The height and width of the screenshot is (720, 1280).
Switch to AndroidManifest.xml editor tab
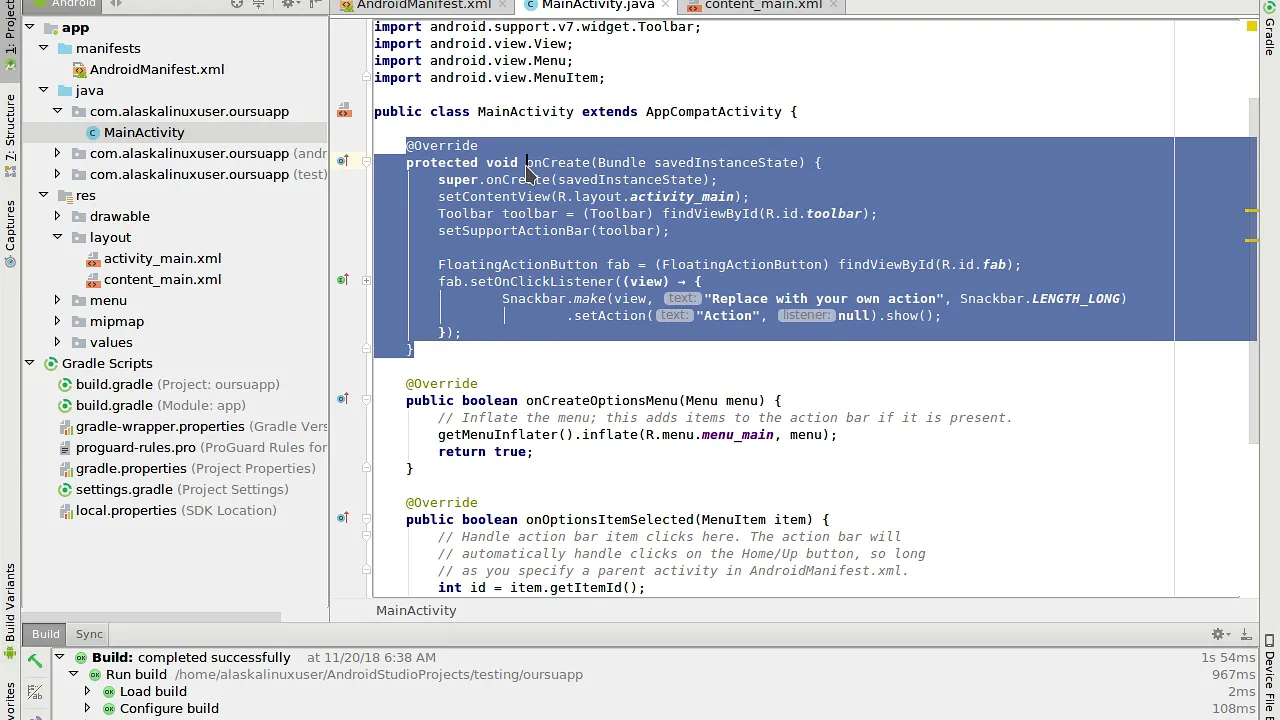point(423,5)
